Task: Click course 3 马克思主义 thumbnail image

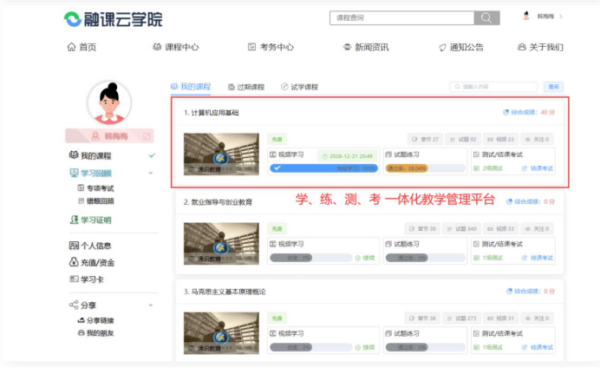Action: pyautogui.click(x=221, y=333)
